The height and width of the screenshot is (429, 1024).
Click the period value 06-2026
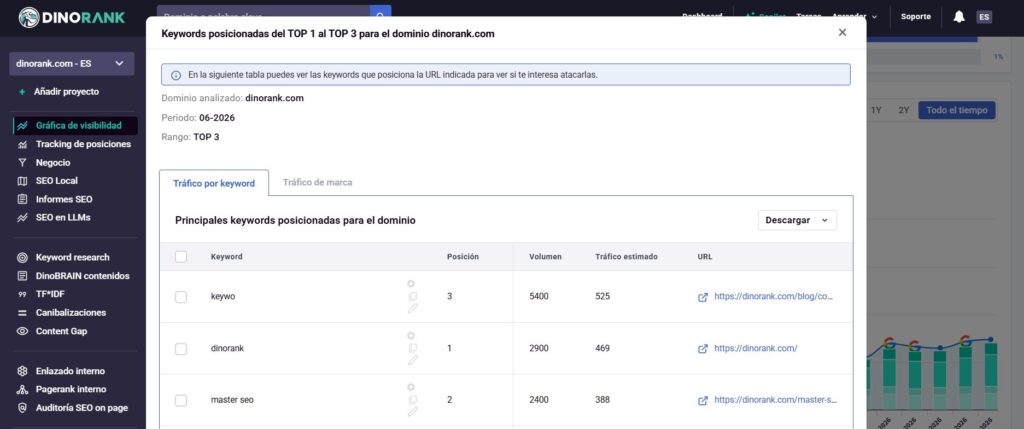click(x=217, y=118)
